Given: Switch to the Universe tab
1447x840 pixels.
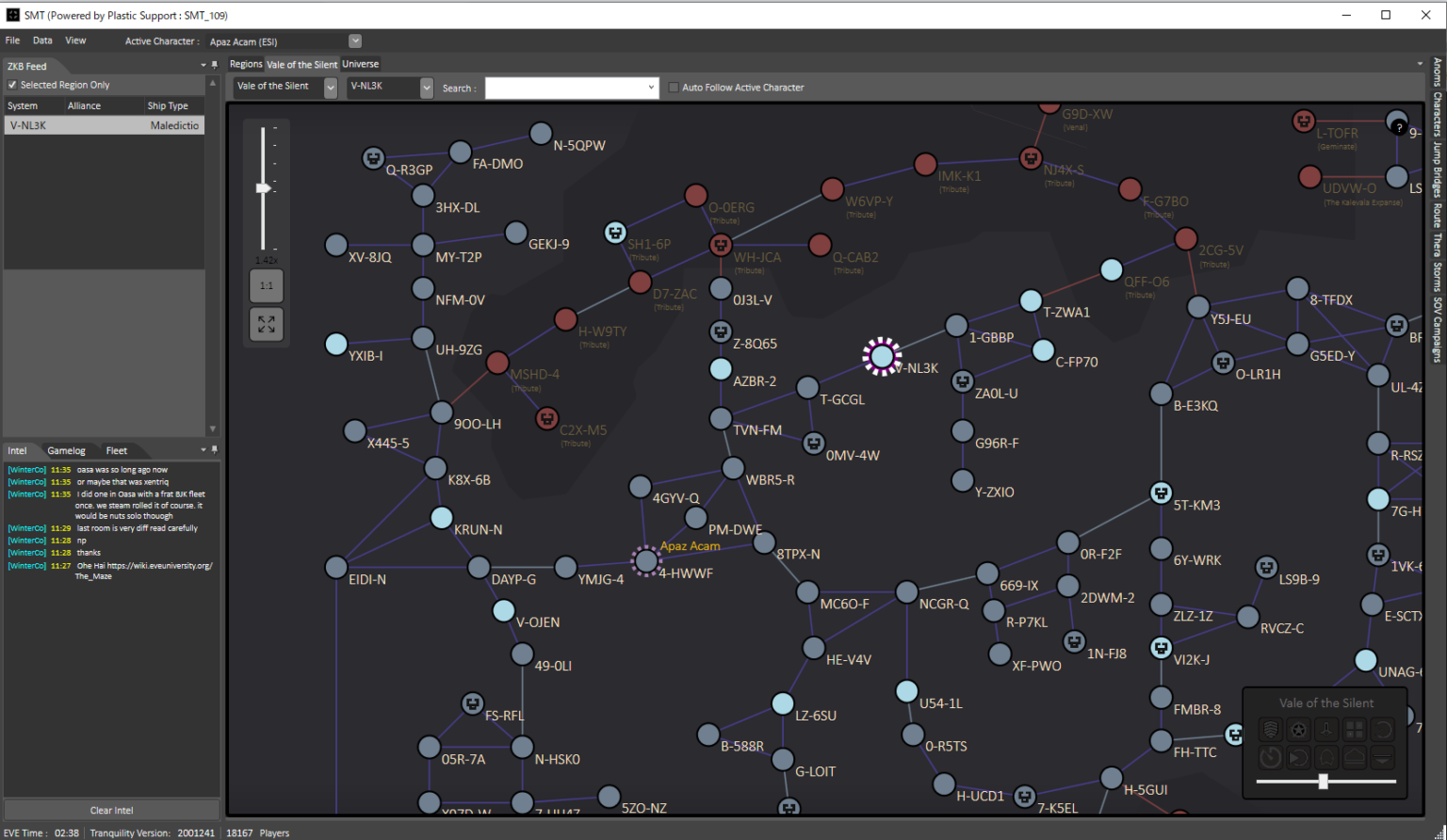Looking at the screenshot, I should tap(360, 64).
